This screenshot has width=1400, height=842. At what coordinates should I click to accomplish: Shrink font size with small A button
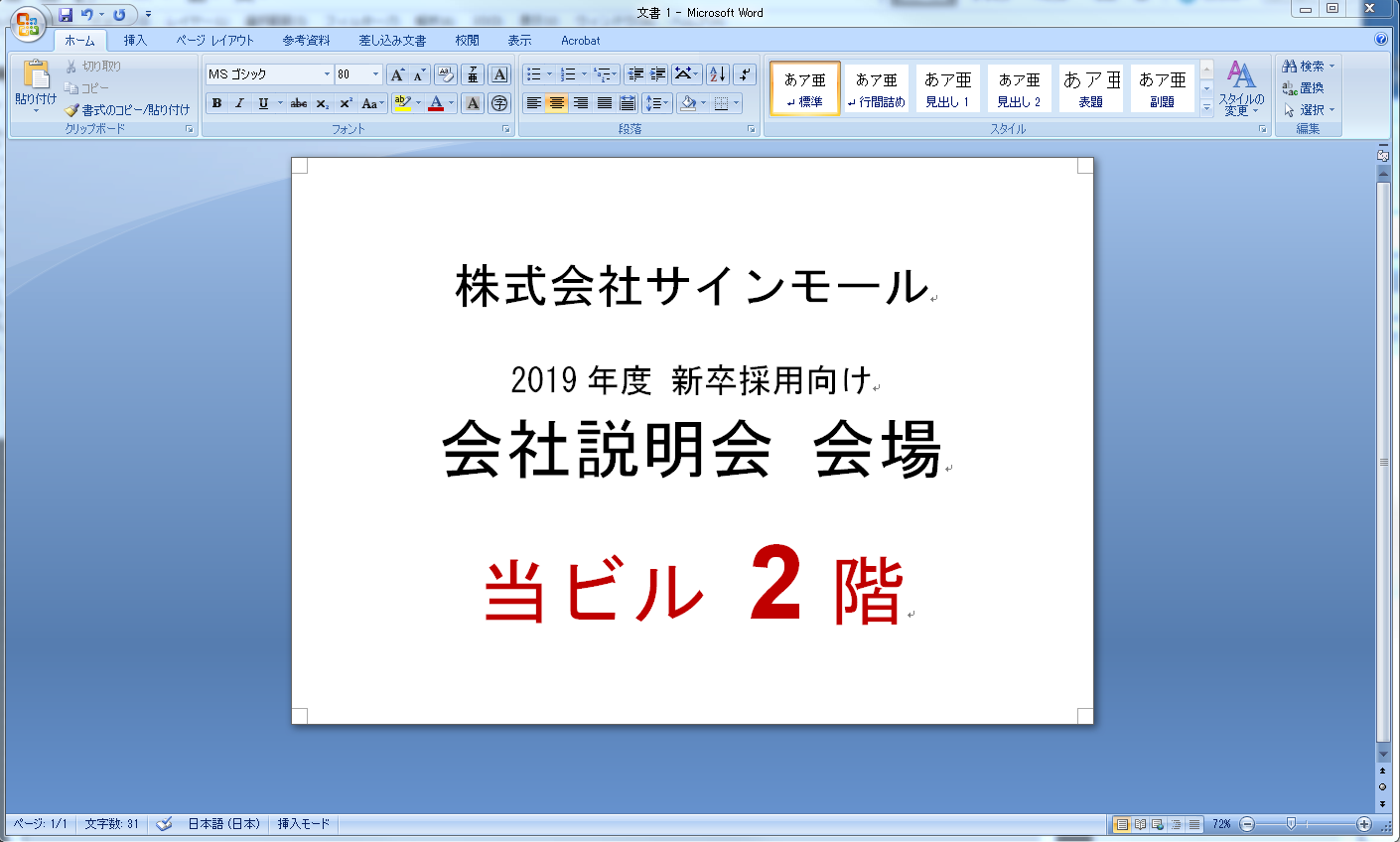[419, 74]
